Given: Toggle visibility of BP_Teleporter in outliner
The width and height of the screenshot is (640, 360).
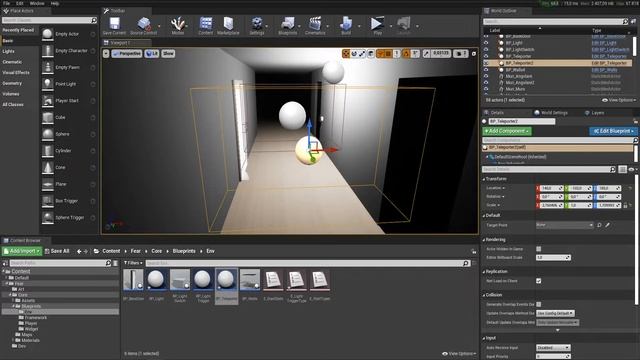Looking at the screenshot, I should pyautogui.click(x=486, y=56).
